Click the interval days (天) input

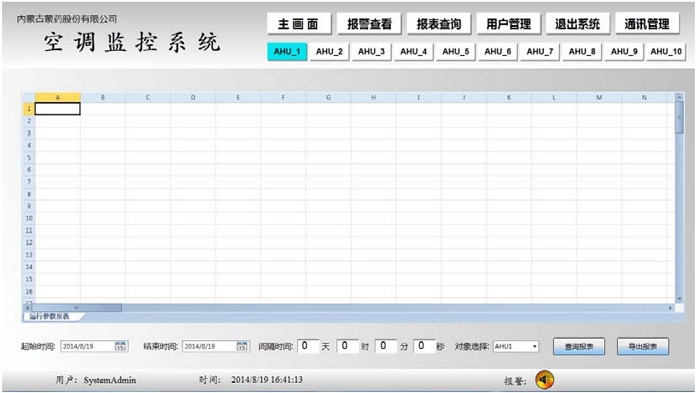coord(308,346)
